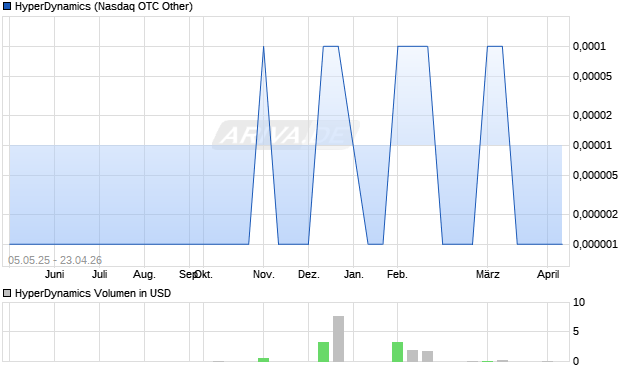
Task: Click the Aug. axis label
Action: [144, 274]
